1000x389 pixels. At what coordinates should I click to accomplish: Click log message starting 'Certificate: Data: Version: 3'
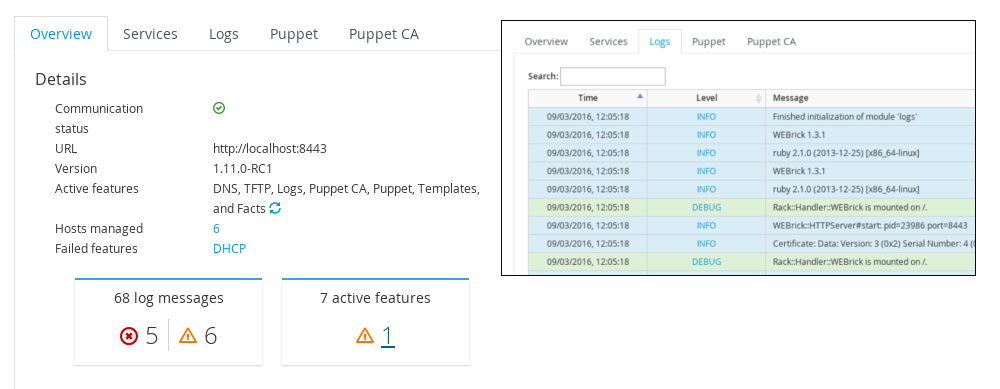coord(873,243)
